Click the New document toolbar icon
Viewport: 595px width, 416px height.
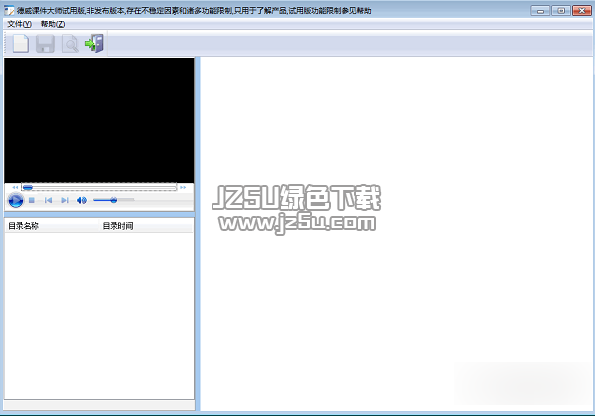click(x=21, y=44)
